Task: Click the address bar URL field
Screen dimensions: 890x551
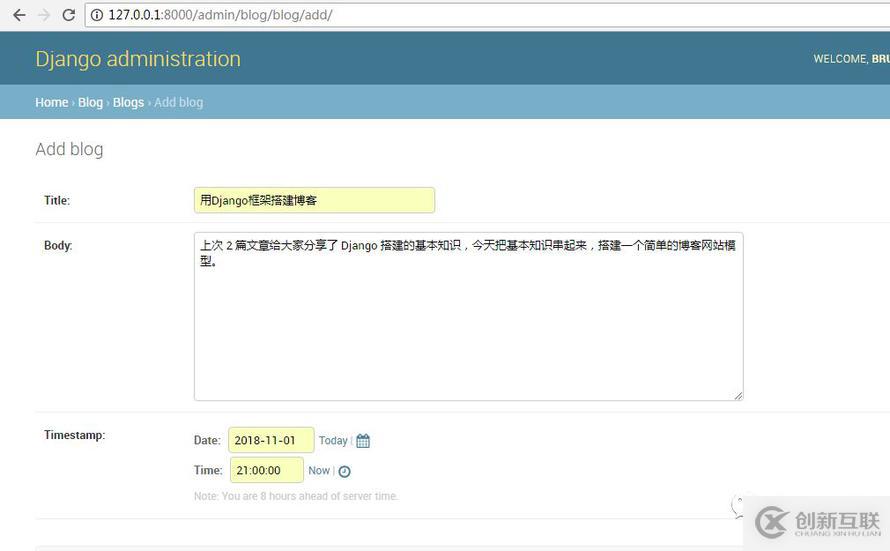Action: point(488,15)
